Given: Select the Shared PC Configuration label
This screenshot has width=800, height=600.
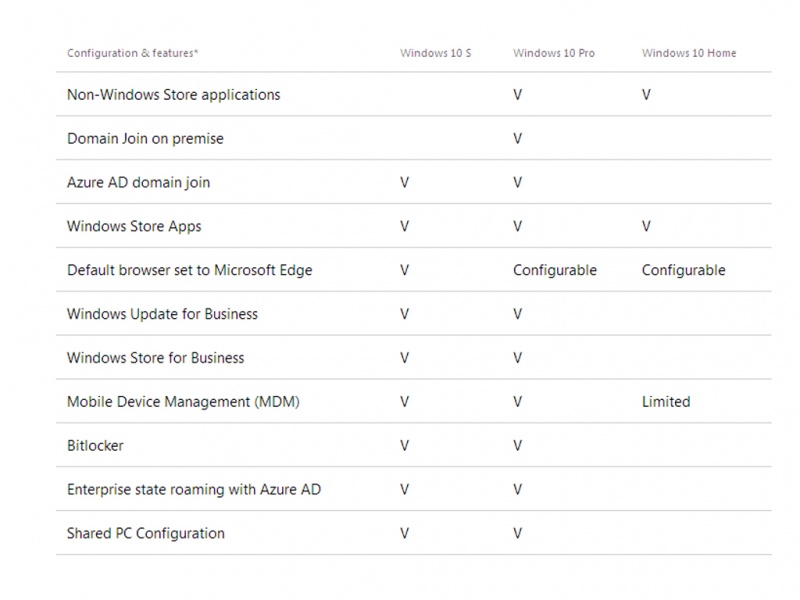Looking at the screenshot, I should click(x=145, y=534).
